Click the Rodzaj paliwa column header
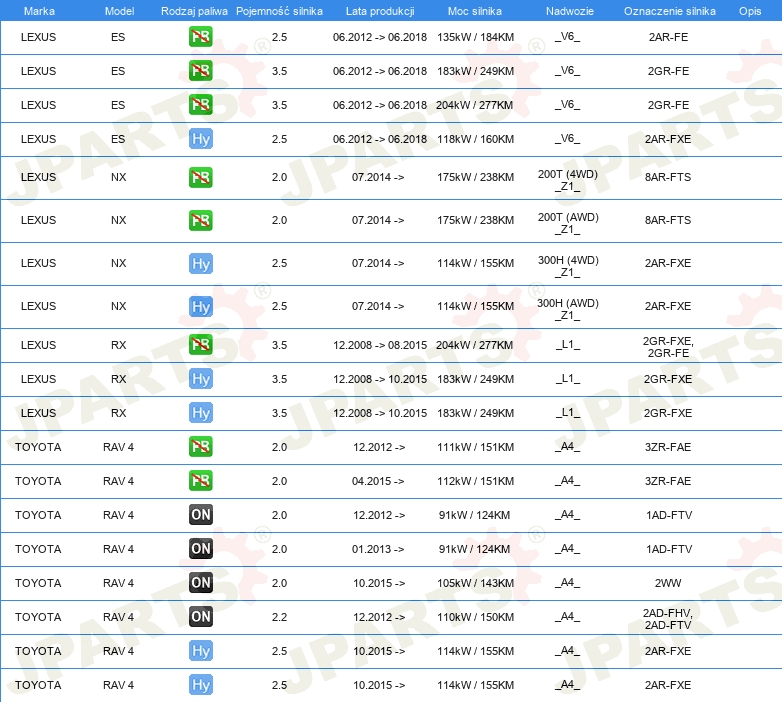Screen dimensions: 782x702 (194, 11)
